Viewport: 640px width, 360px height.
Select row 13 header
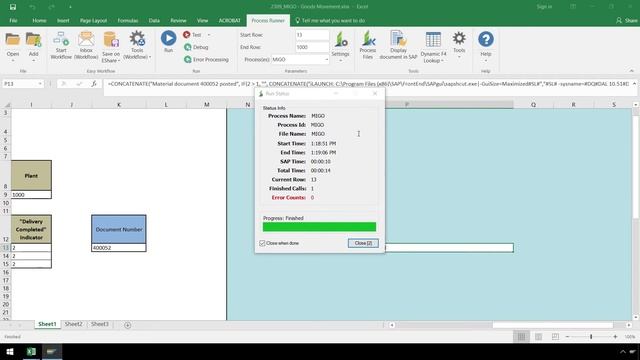pos(5,248)
